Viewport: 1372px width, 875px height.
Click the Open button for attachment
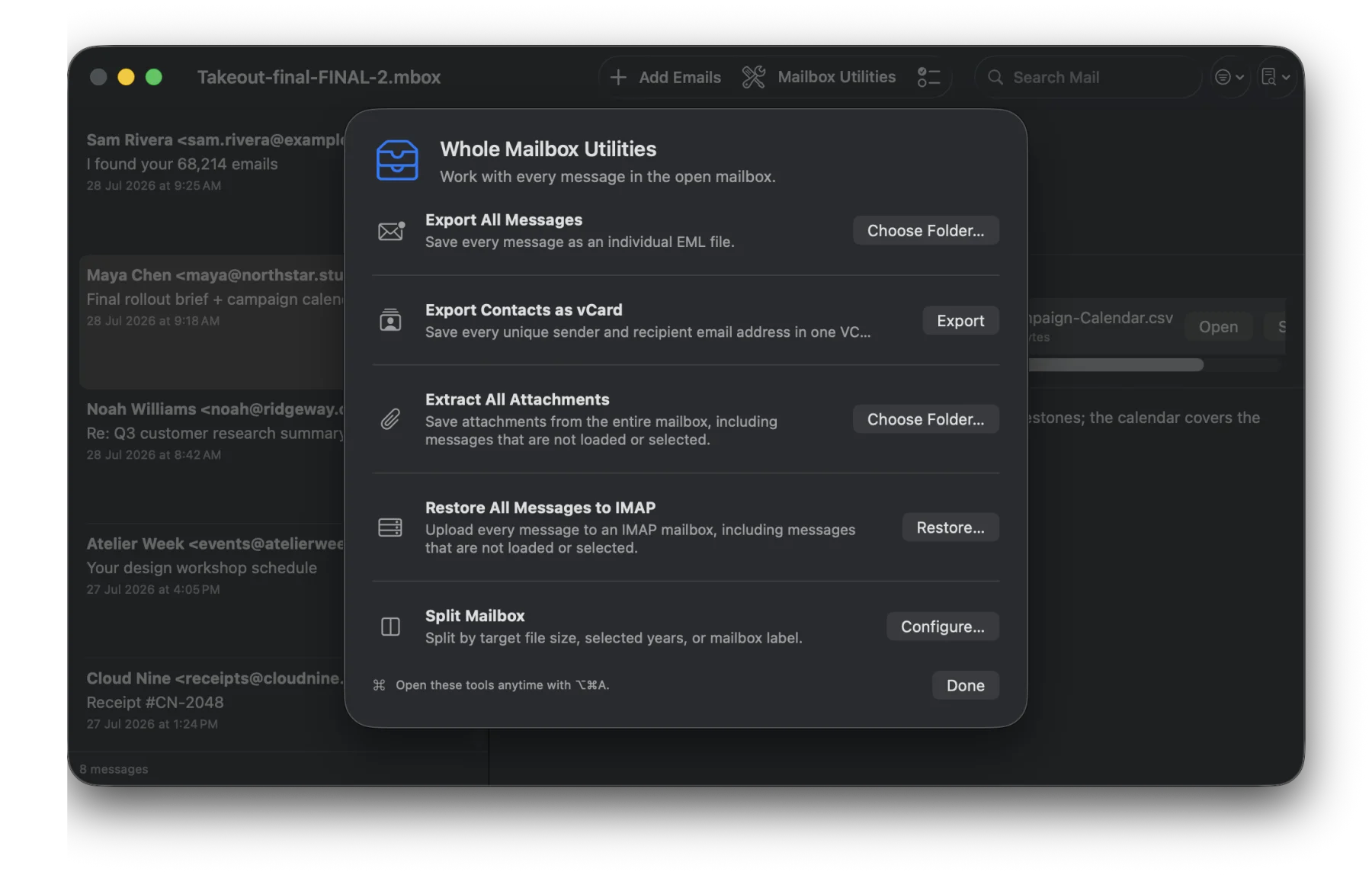coord(1218,326)
